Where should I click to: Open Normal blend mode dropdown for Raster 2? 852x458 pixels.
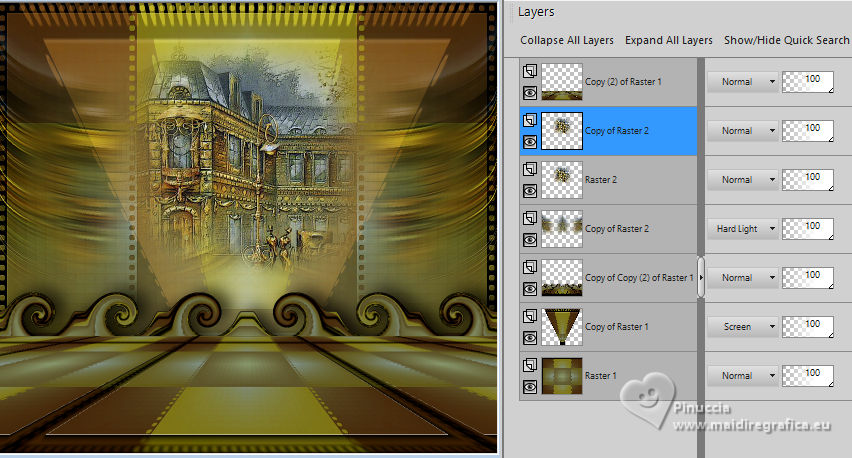[742, 179]
